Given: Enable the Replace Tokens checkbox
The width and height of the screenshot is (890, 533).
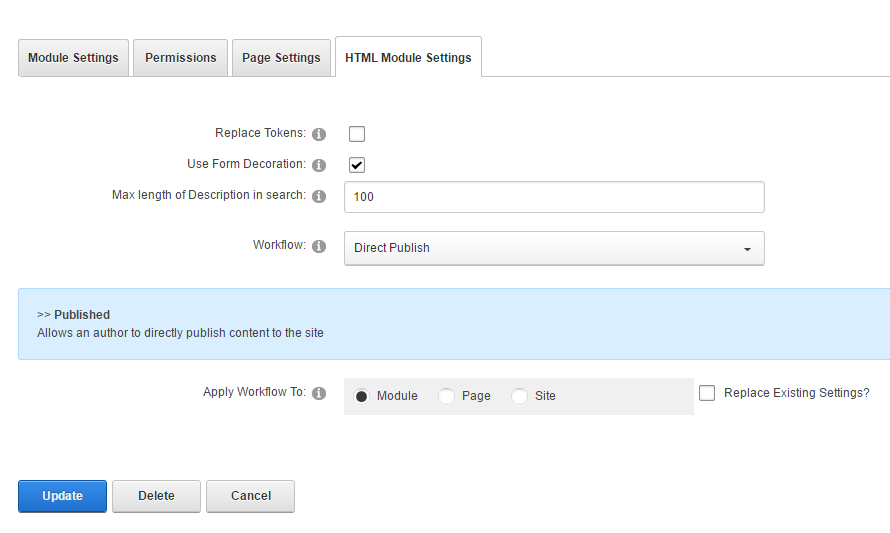Looking at the screenshot, I should click(x=357, y=134).
